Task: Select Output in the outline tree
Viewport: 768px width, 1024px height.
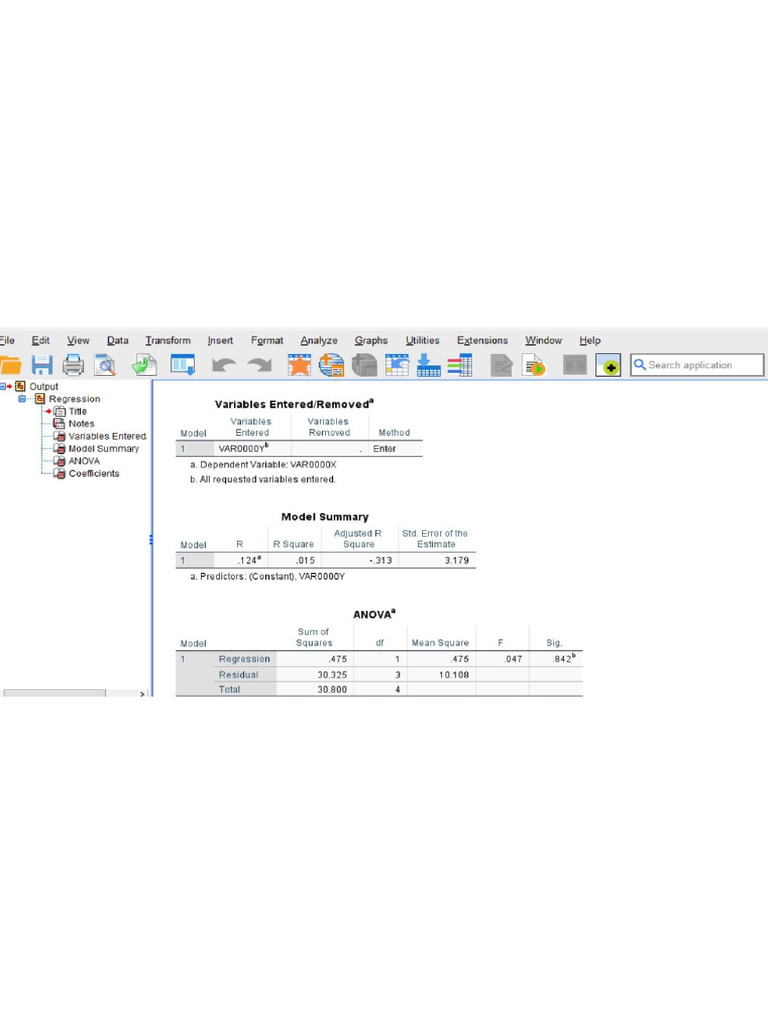Action: click(44, 387)
